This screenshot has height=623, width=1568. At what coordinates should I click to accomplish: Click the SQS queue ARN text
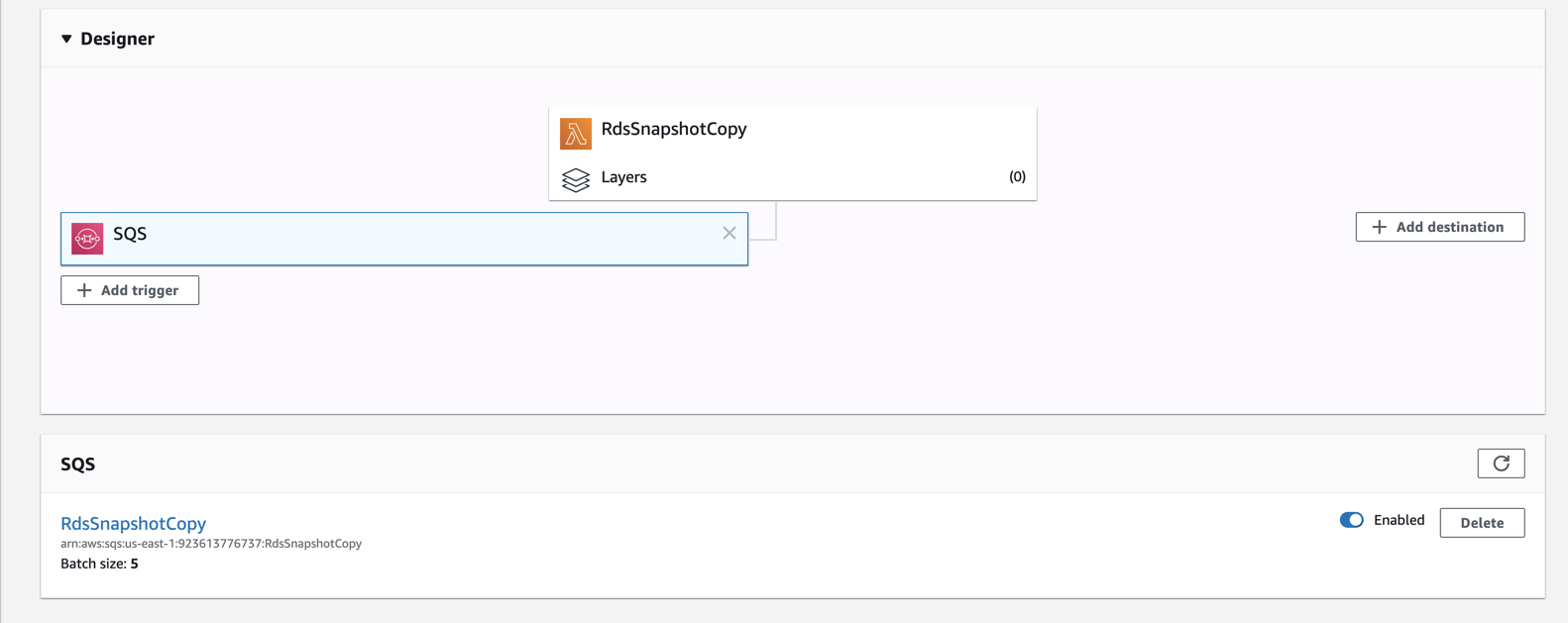211,544
